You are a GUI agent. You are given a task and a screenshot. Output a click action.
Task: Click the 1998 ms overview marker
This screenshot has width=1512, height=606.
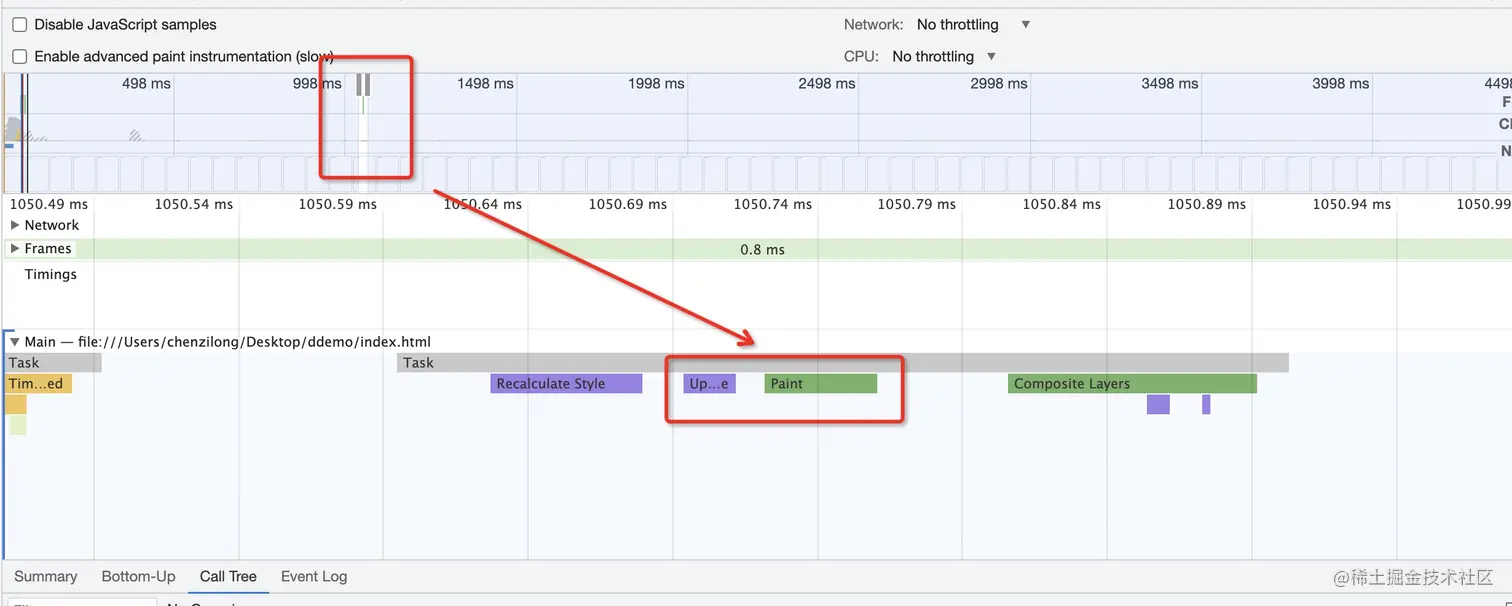pos(656,84)
